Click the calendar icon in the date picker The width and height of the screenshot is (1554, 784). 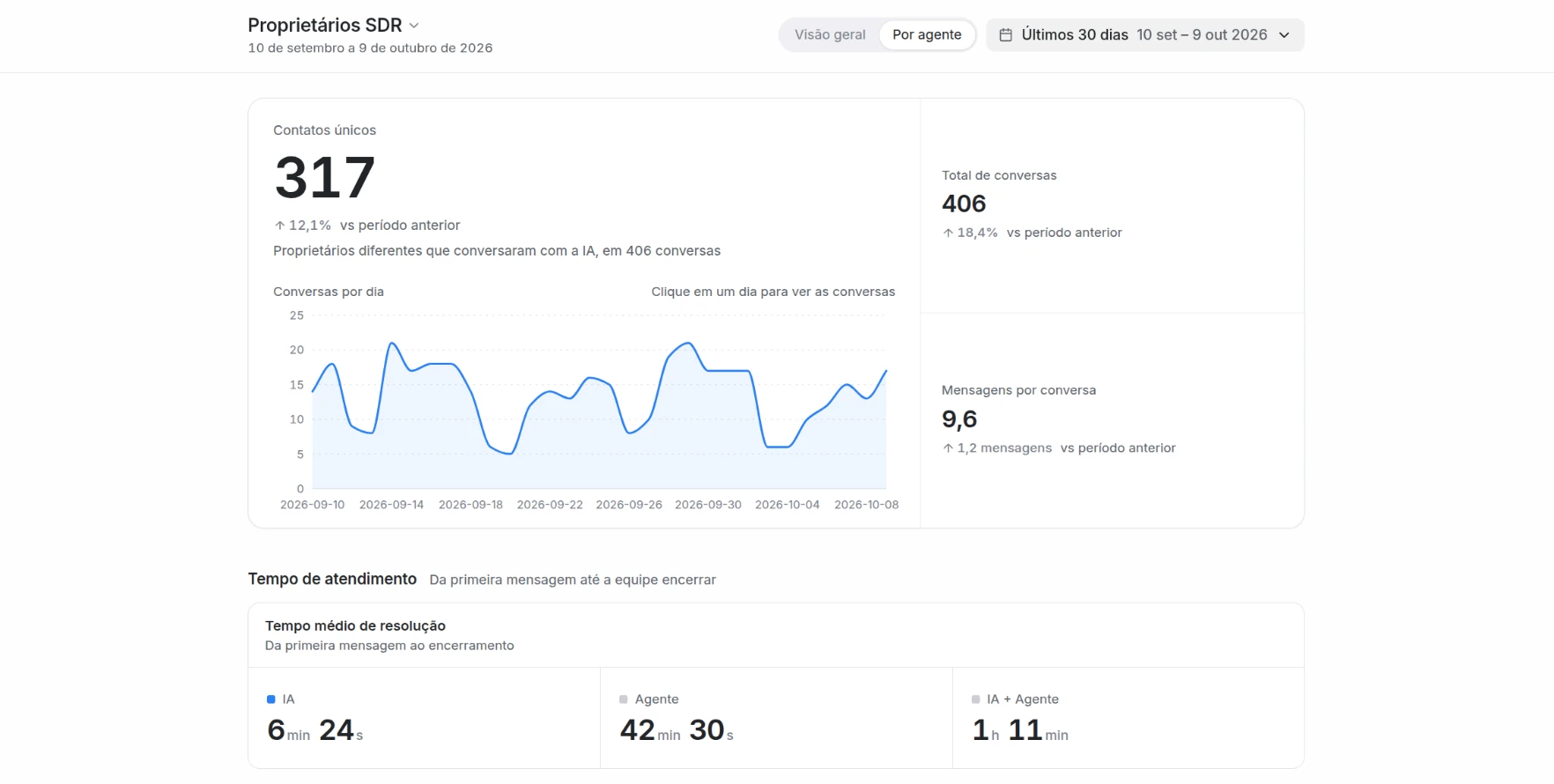(1005, 35)
